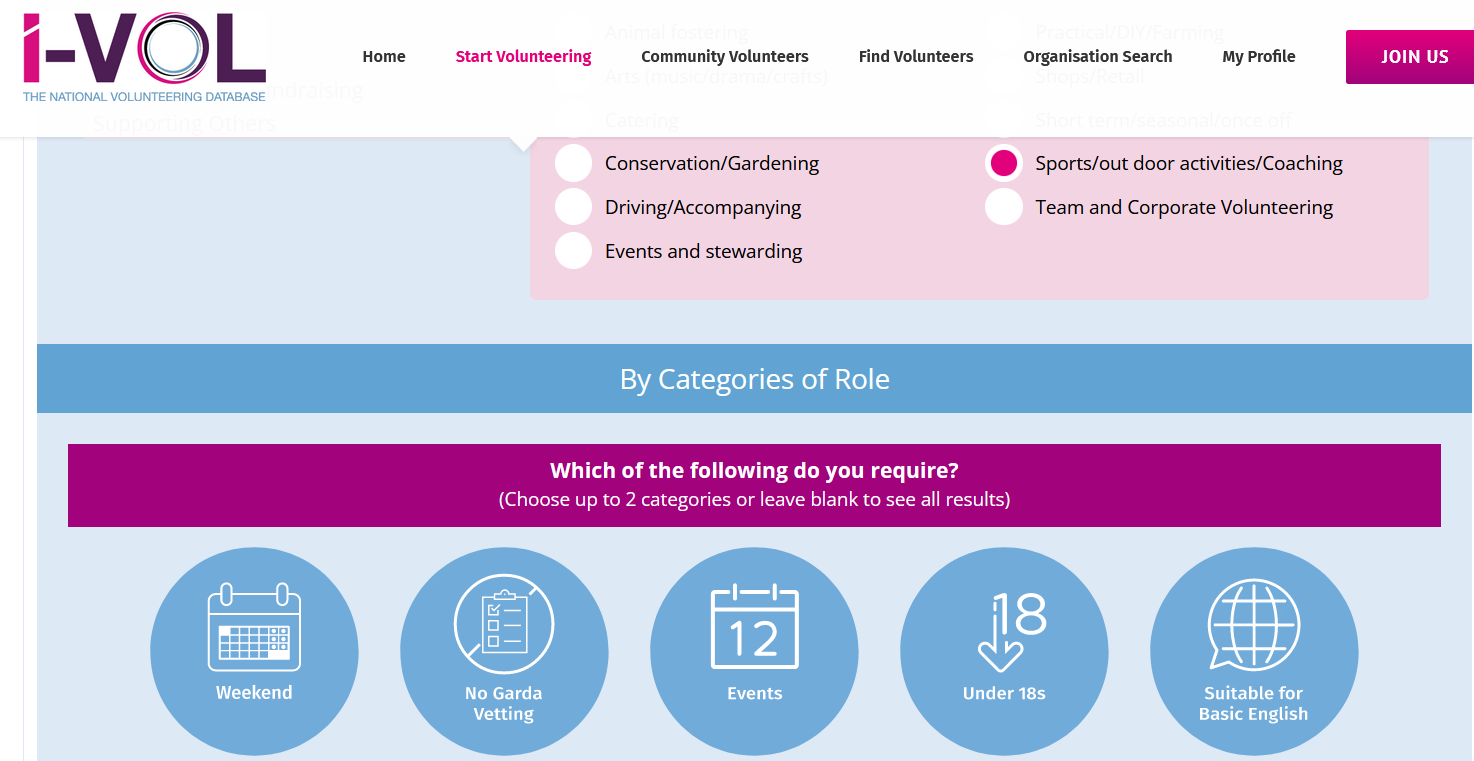Select Team and Corporate Volunteering option
This screenshot has height=761, width=1474.
1003,207
